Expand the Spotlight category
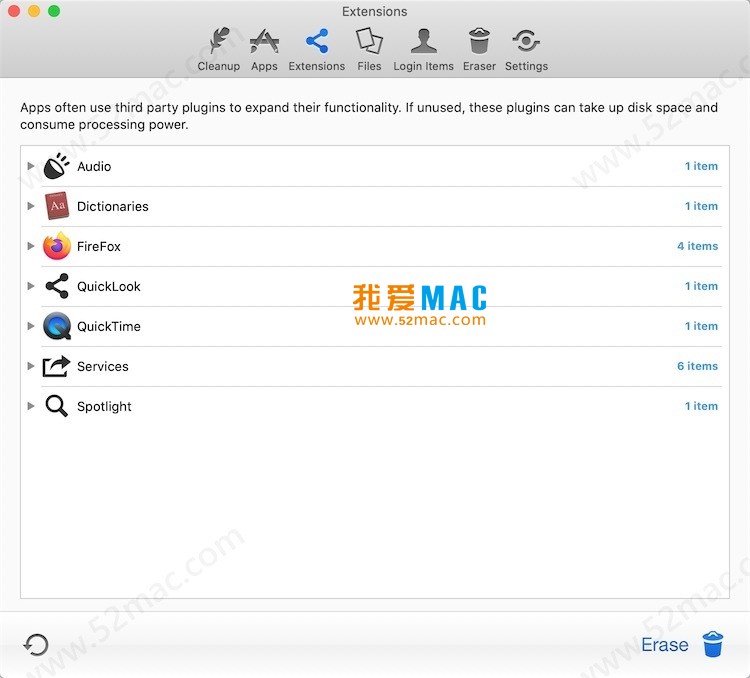750x678 pixels. pos(31,406)
